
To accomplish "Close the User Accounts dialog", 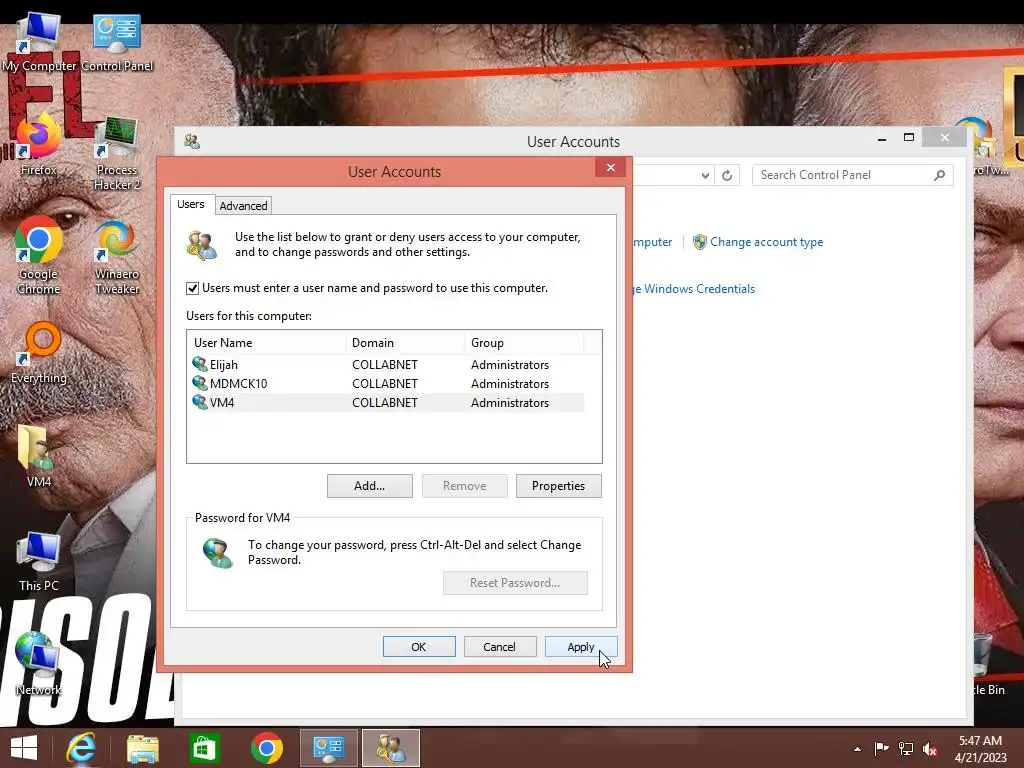I will [611, 167].
